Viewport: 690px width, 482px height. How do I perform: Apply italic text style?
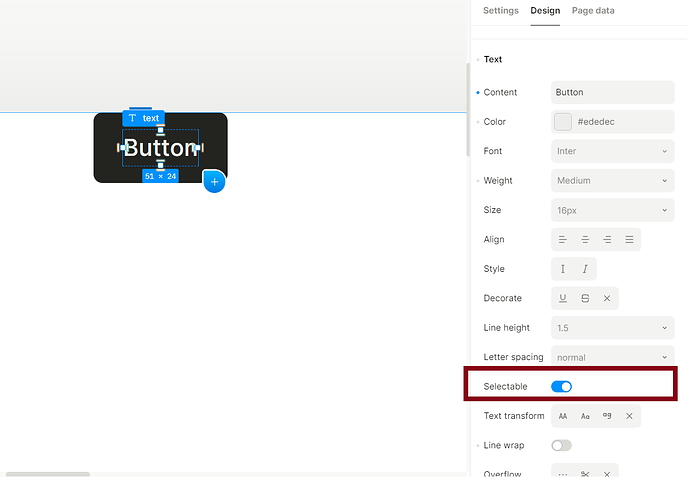coord(585,269)
